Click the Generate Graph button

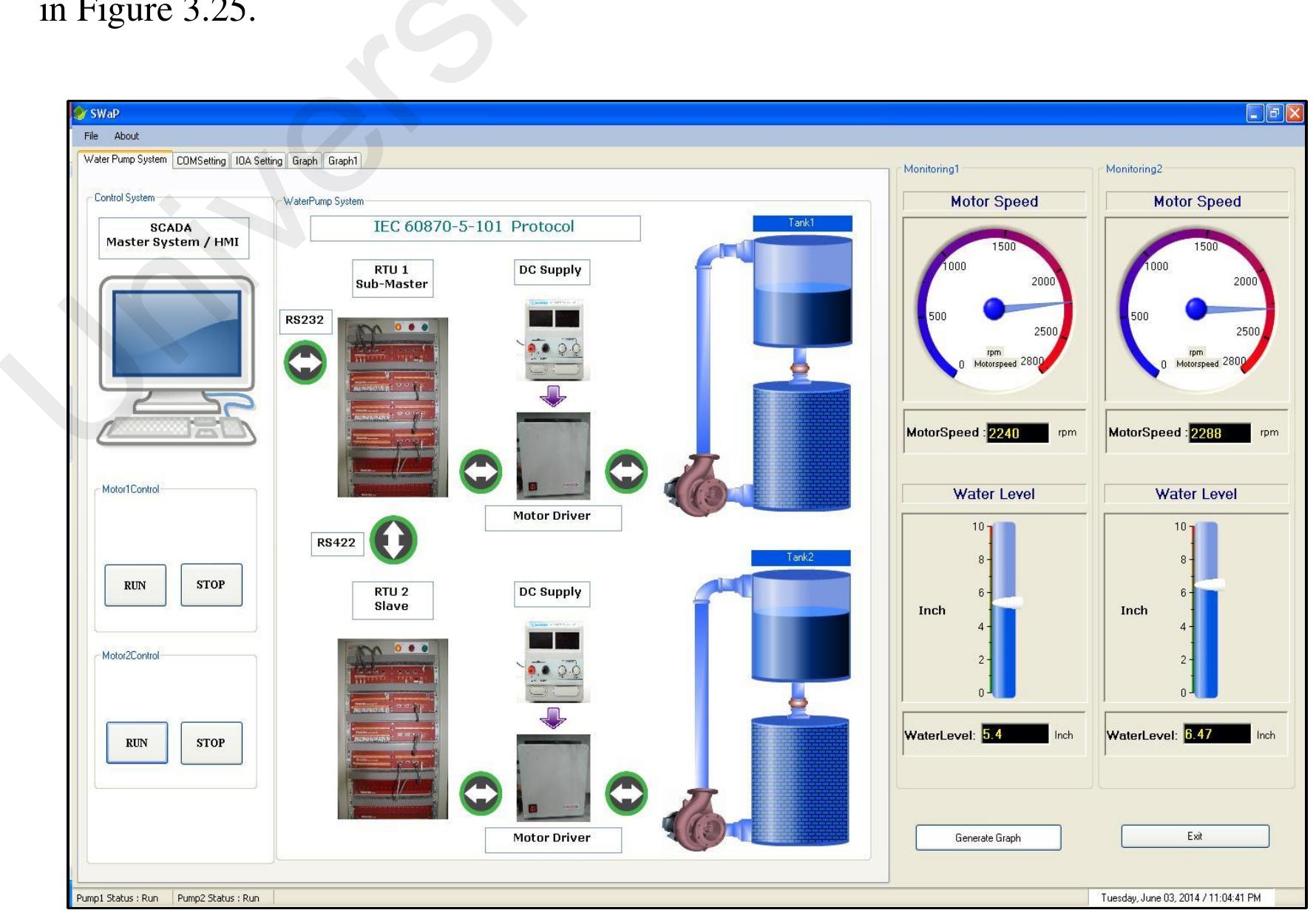pyautogui.click(x=988, y=838)
